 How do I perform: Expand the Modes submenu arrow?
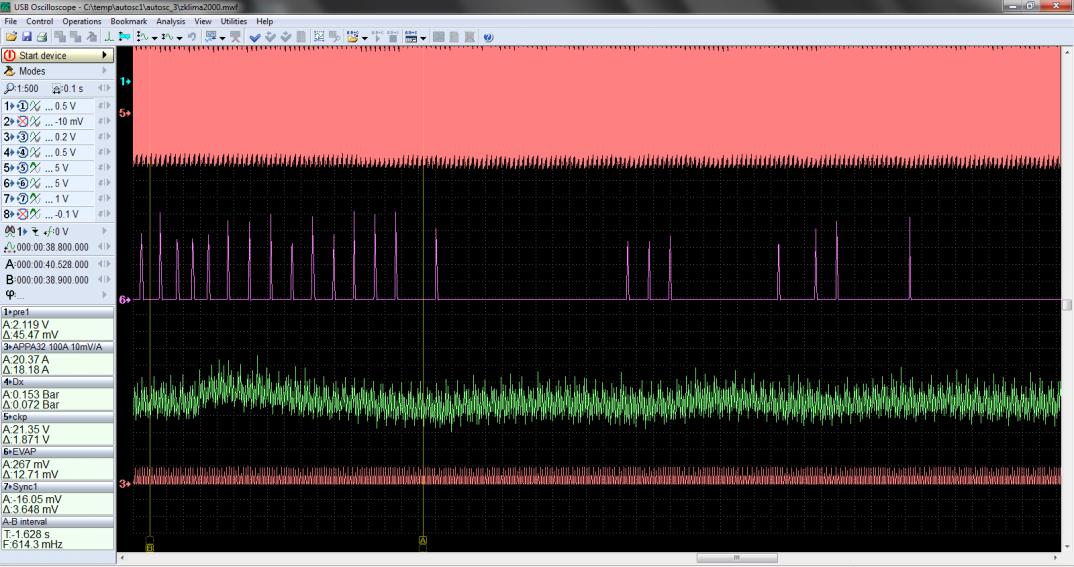tap(104, 72)
